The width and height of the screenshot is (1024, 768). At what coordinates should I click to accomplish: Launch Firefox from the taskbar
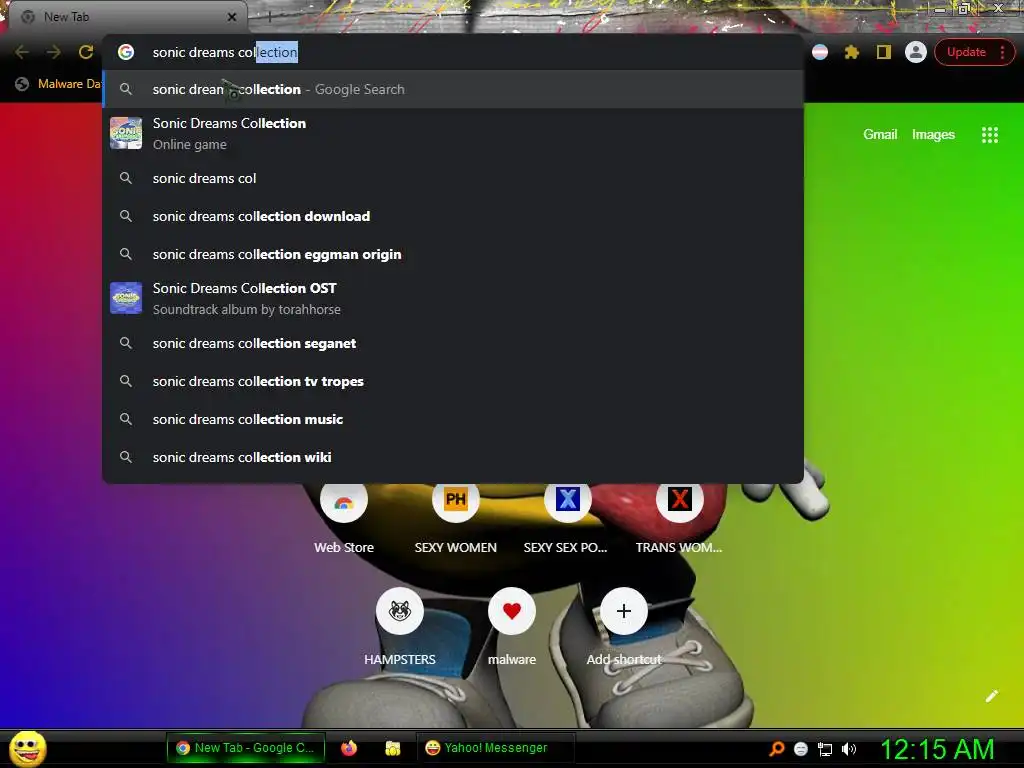pos(349,748)
